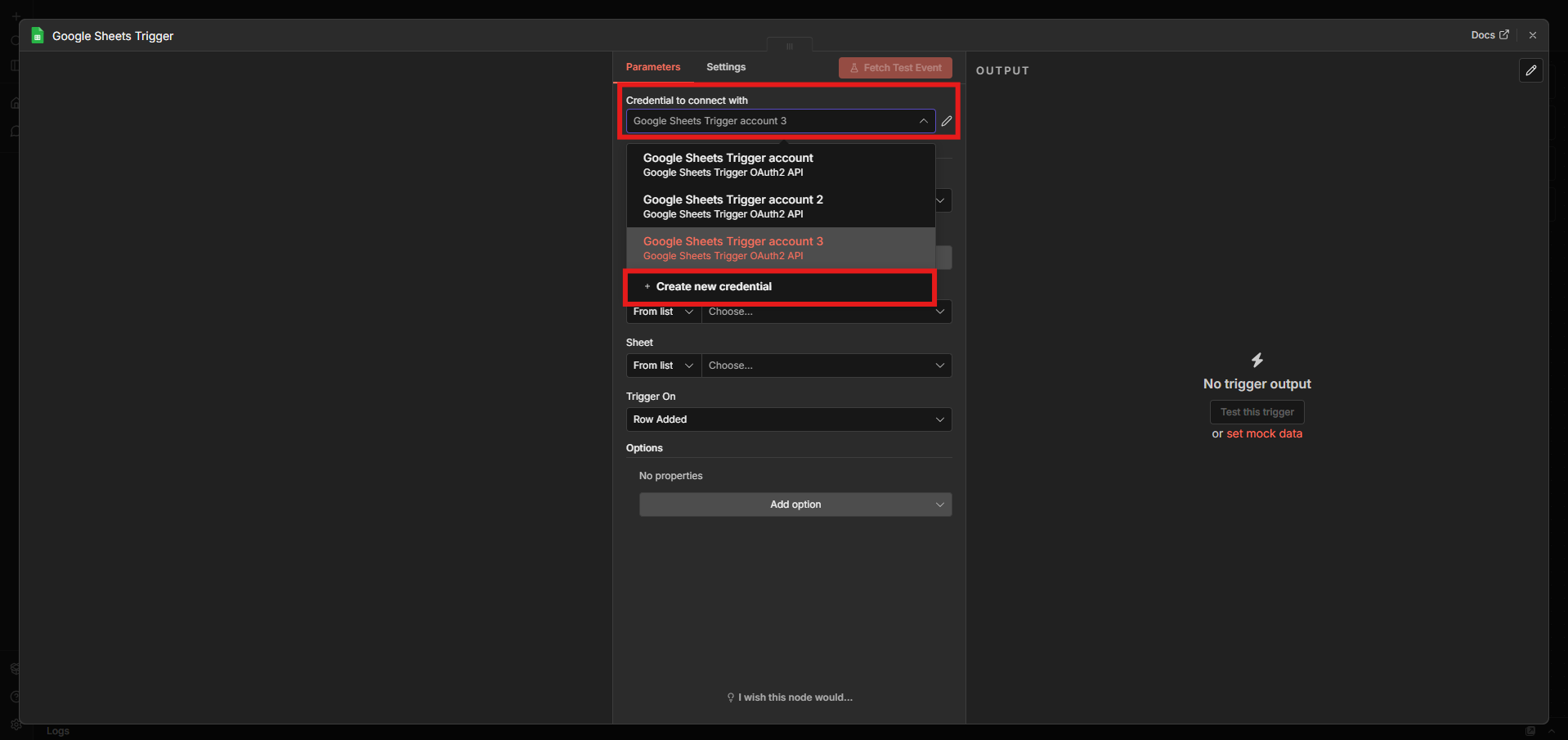Open the Docs external link
The width and height of the screenshot is (1568, 740).
click(x=1489, y=35)
